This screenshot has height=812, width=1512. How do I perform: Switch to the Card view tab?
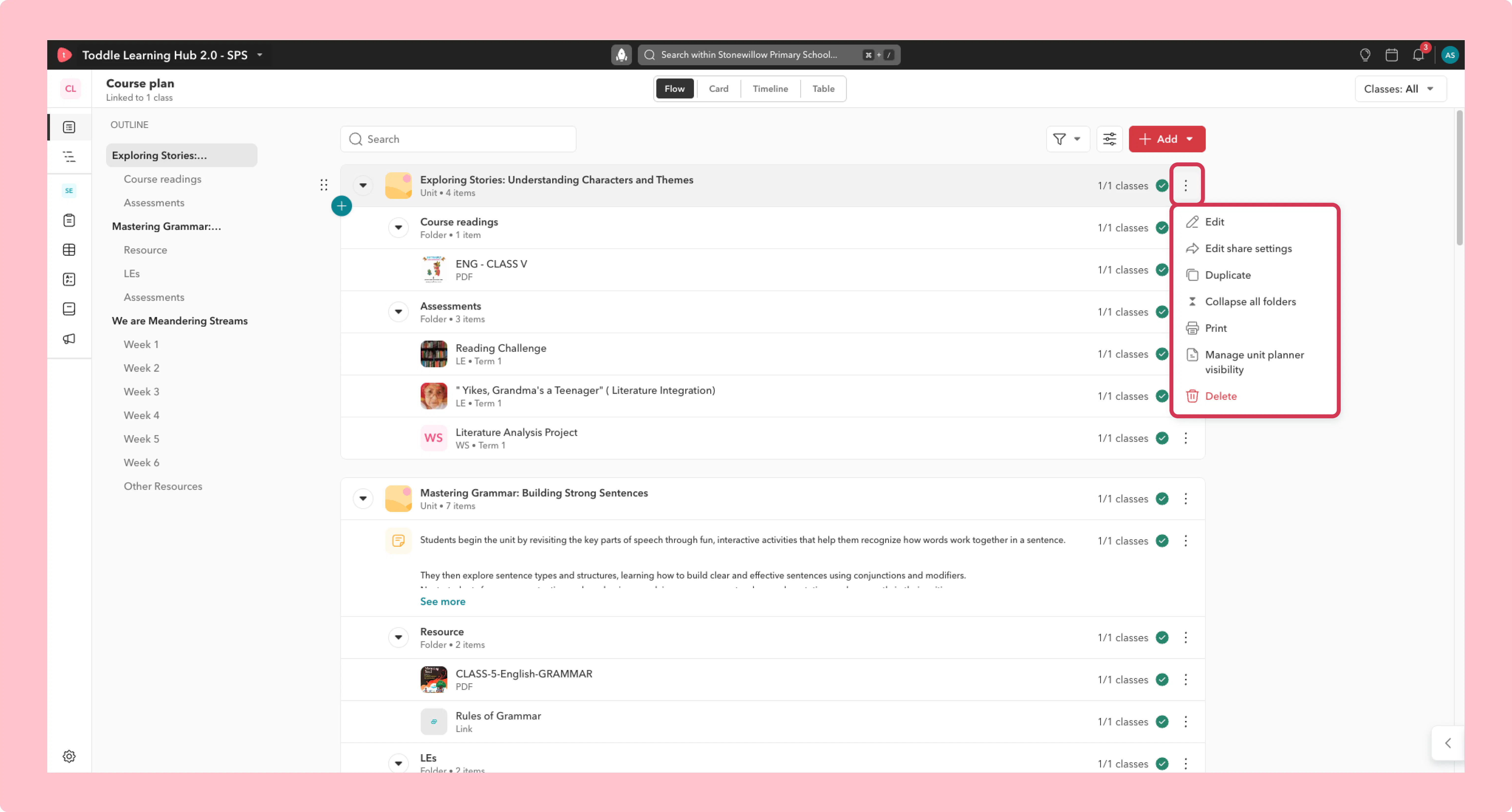click(718, 89)
